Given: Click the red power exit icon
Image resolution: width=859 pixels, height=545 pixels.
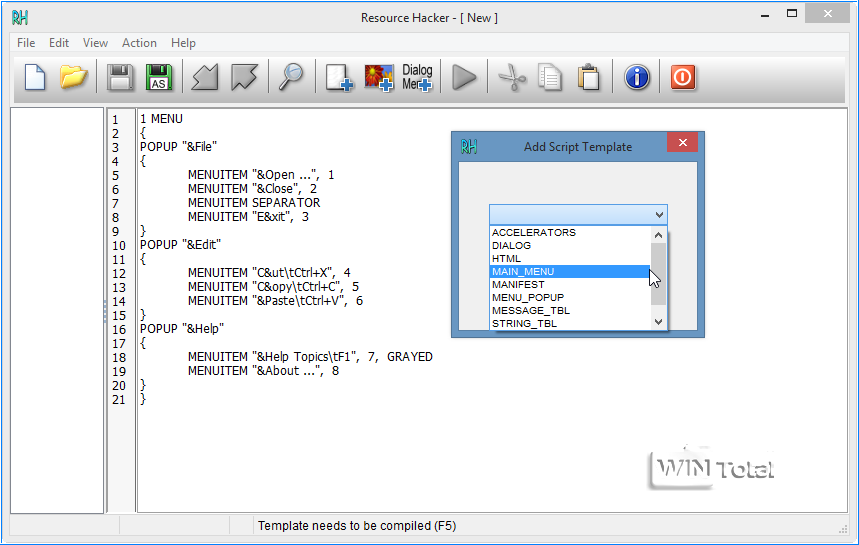Looking at the screenshot, I should [x=683, y=77].
